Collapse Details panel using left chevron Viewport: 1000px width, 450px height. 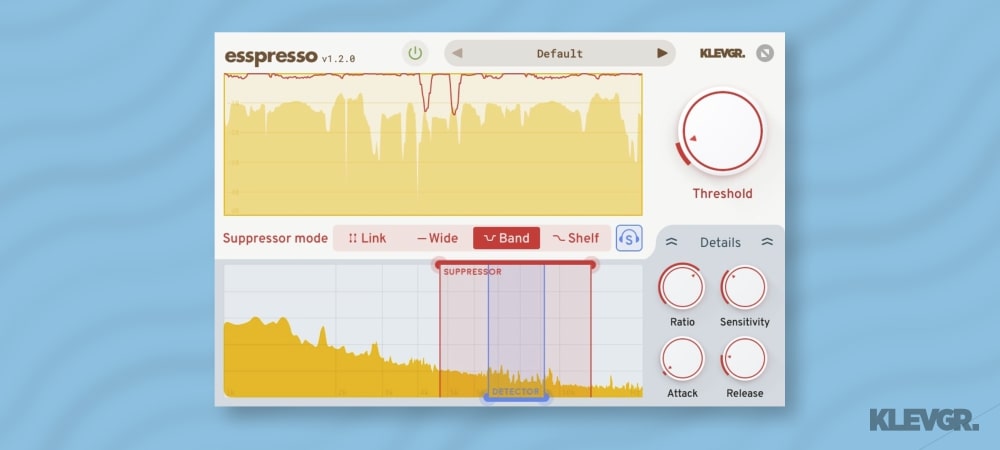672,242
